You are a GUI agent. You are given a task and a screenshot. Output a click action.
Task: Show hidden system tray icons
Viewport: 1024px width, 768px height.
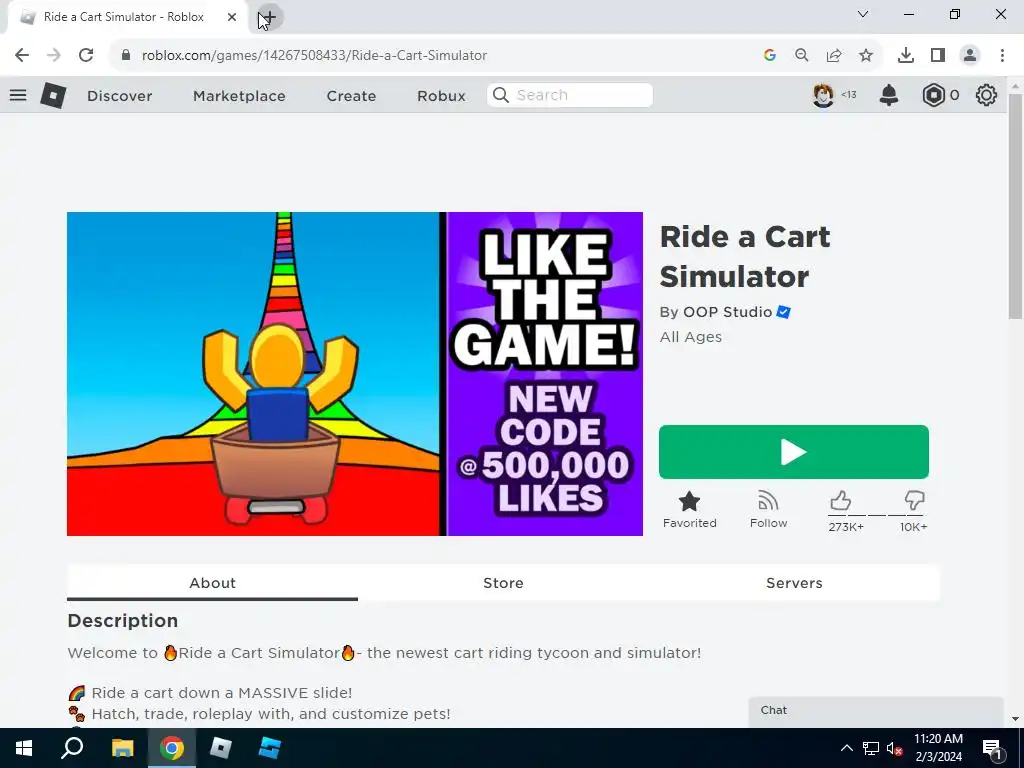coord(846,748)
